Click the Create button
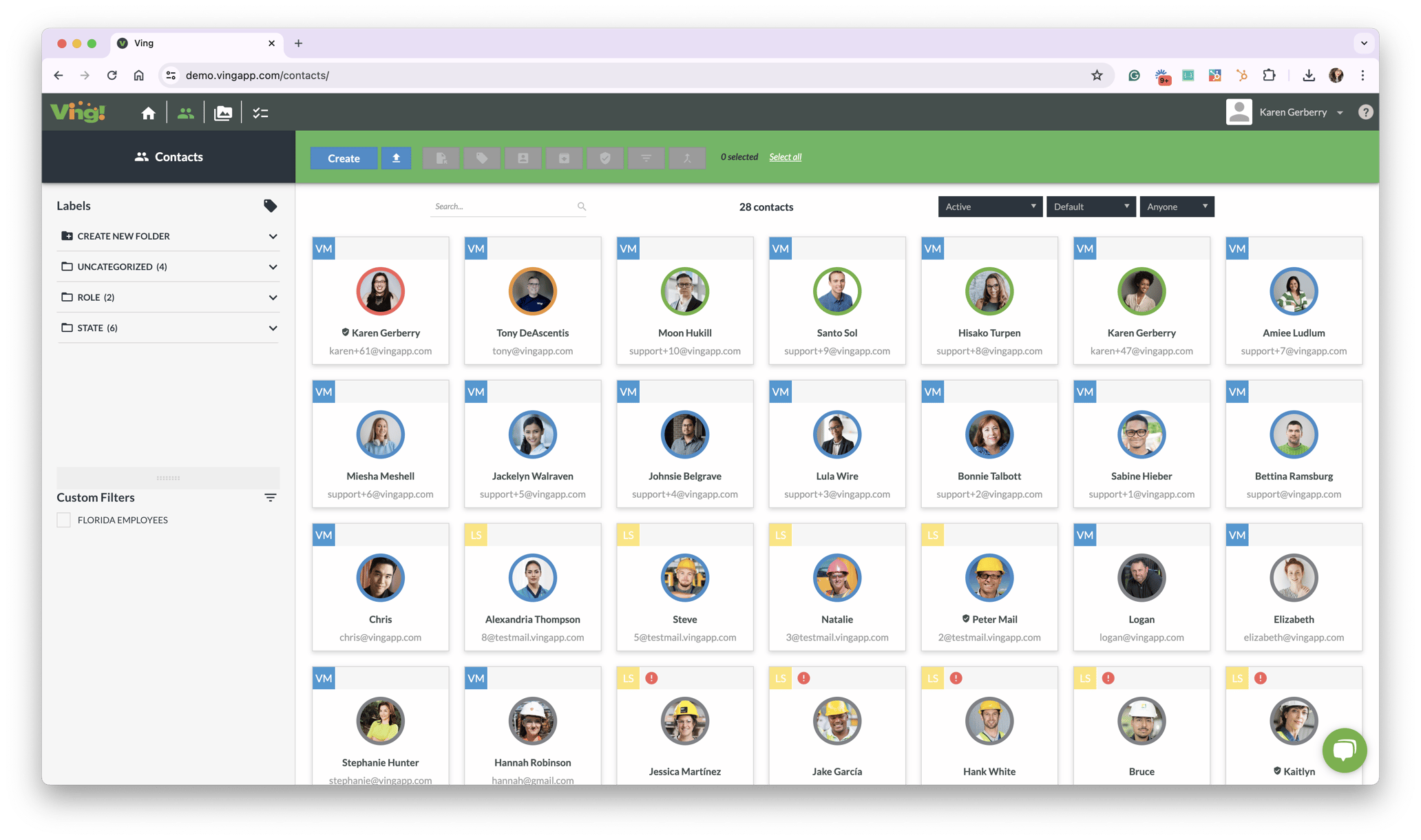Viewport: 1421px width, 840px height. click(344, 158)
